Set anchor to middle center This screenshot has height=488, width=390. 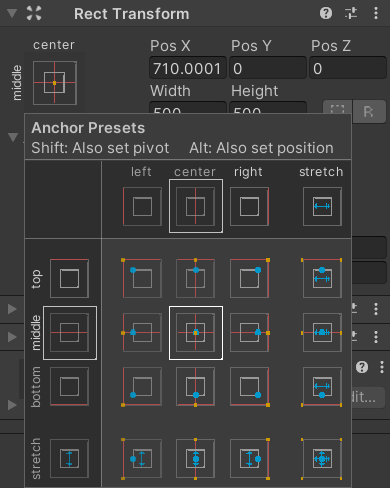pos(196,333)
